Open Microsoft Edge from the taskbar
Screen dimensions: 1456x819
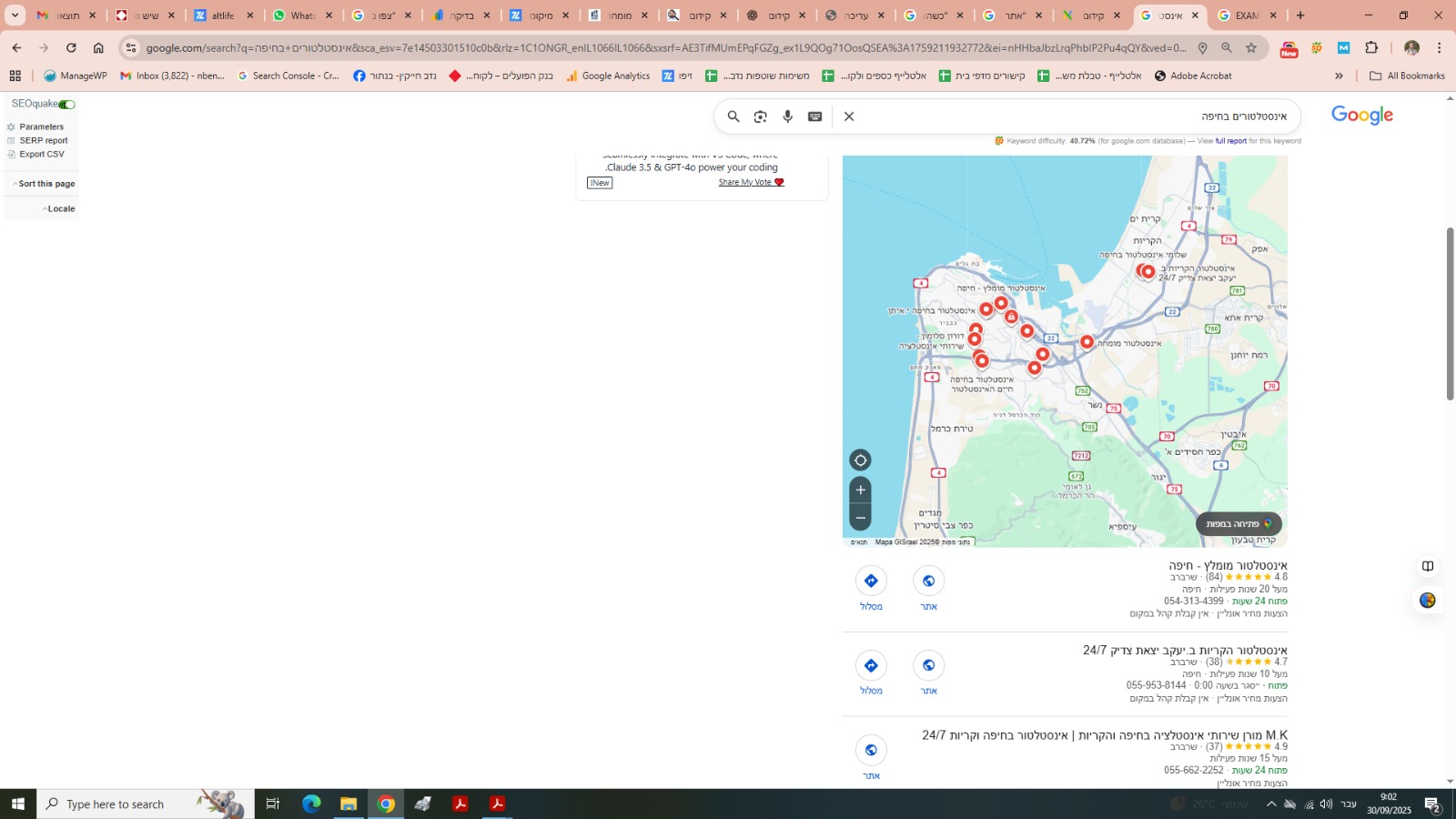[x=311, y=804]
